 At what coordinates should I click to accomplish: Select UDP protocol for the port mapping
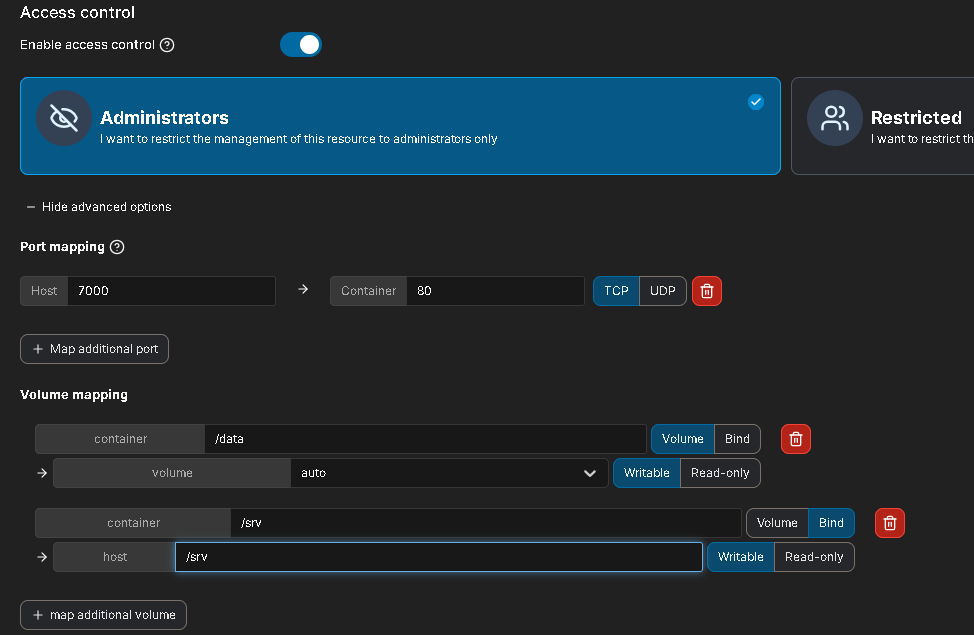662,291
